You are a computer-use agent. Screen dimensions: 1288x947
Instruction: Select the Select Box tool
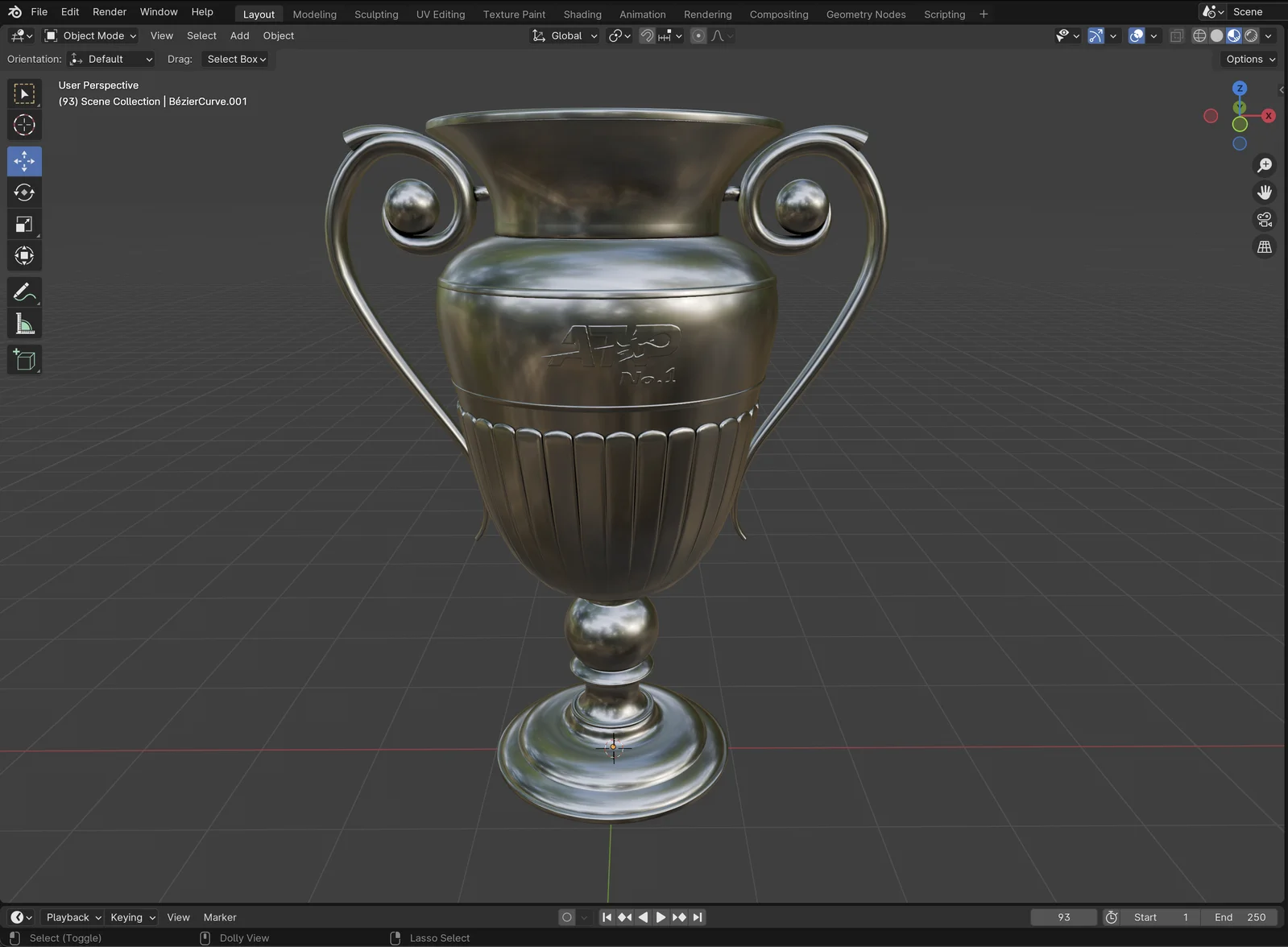pos(24,94)
